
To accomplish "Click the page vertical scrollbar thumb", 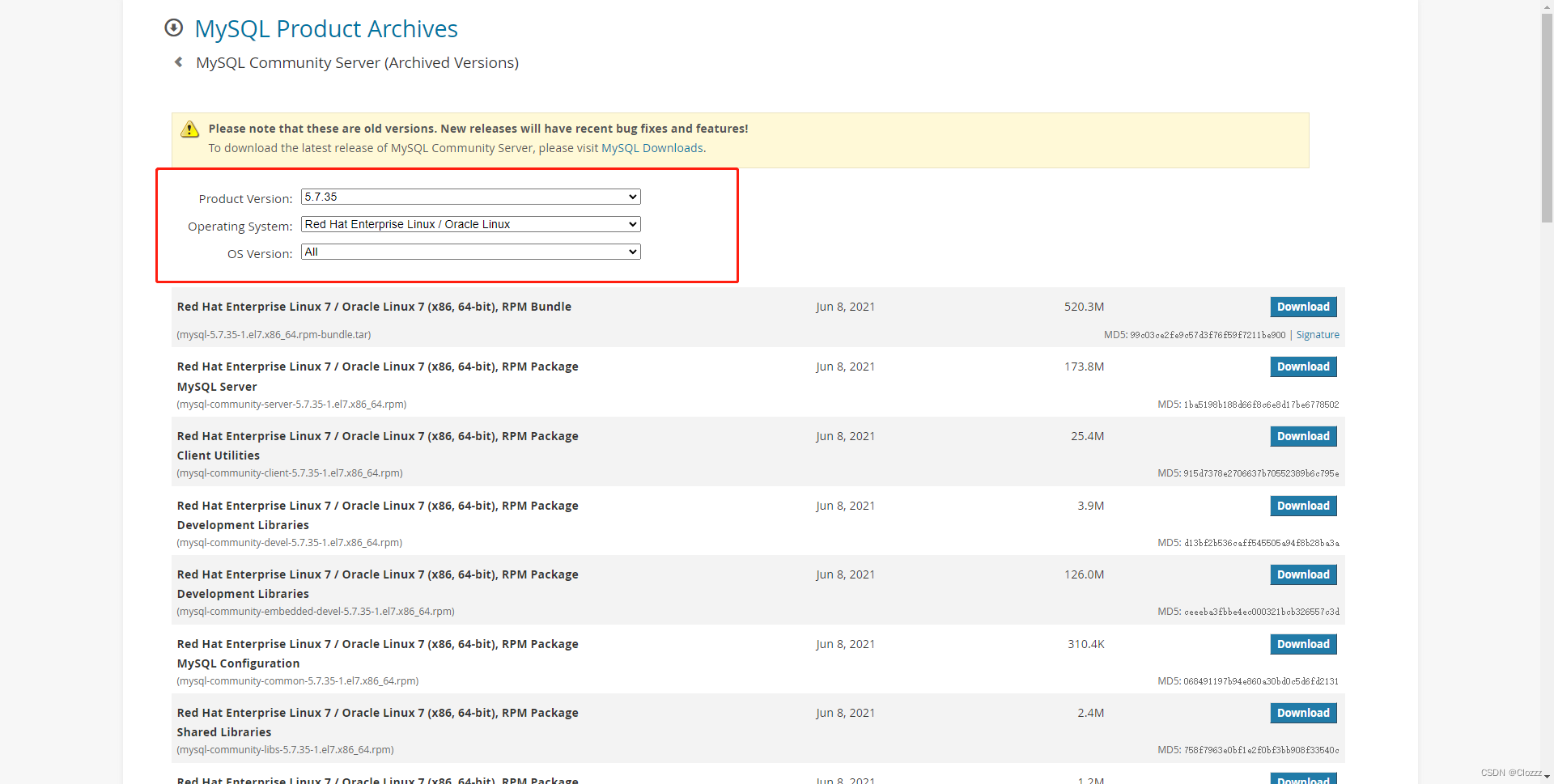I will 1547,118.
